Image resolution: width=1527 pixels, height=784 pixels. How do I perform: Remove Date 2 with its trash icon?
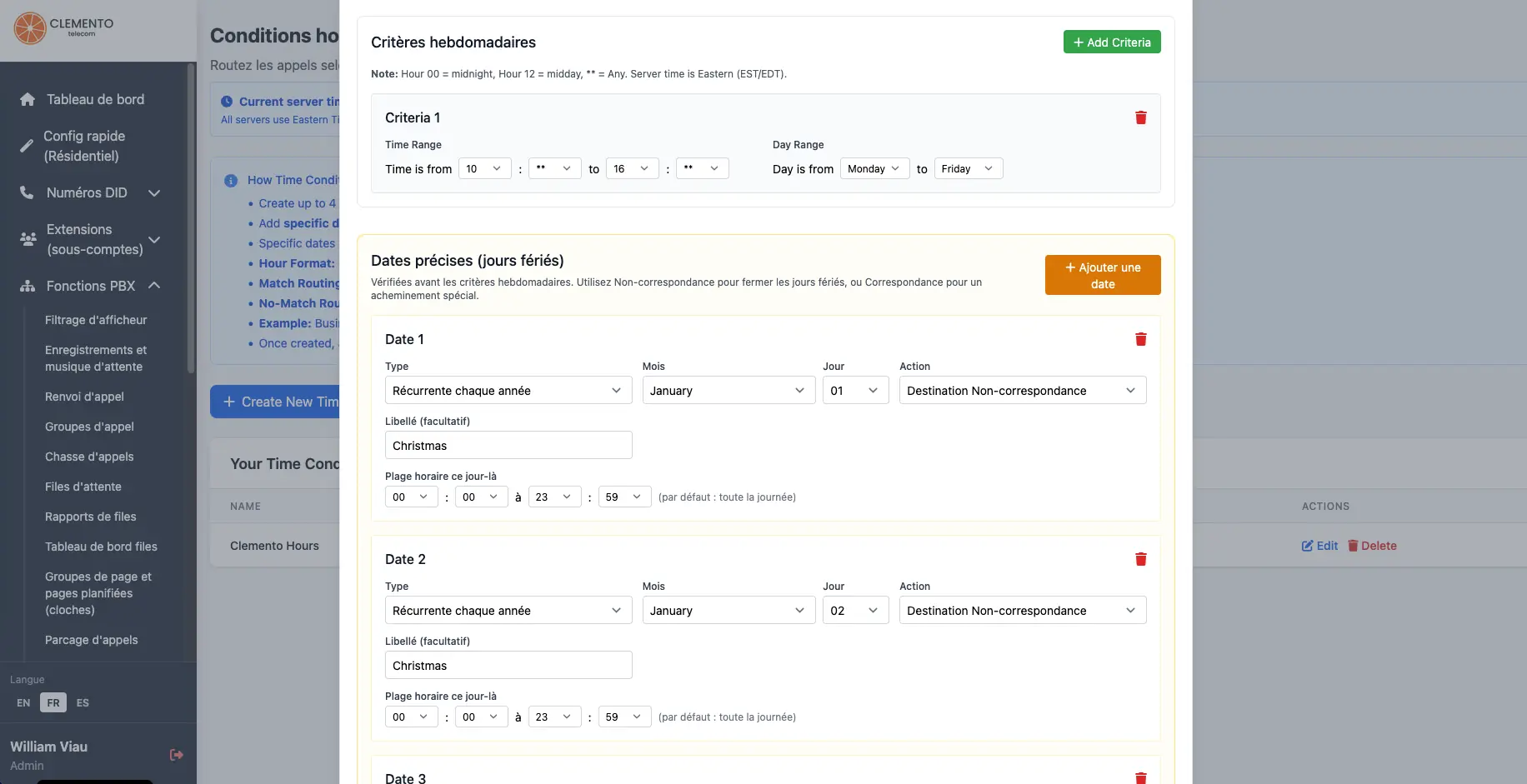click(x=1141, y=559)
